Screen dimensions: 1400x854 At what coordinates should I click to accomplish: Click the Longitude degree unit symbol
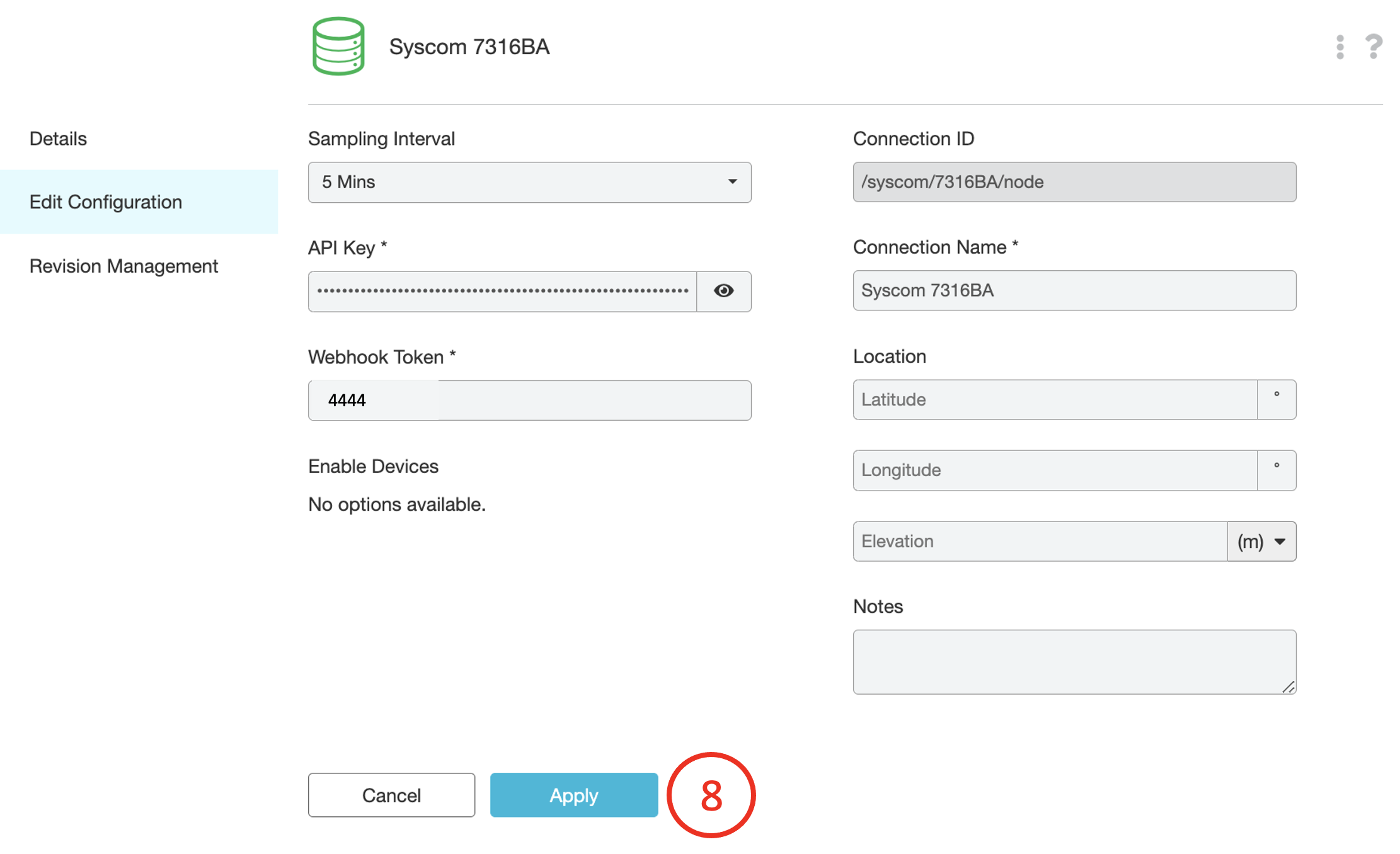click(1277, 470)
